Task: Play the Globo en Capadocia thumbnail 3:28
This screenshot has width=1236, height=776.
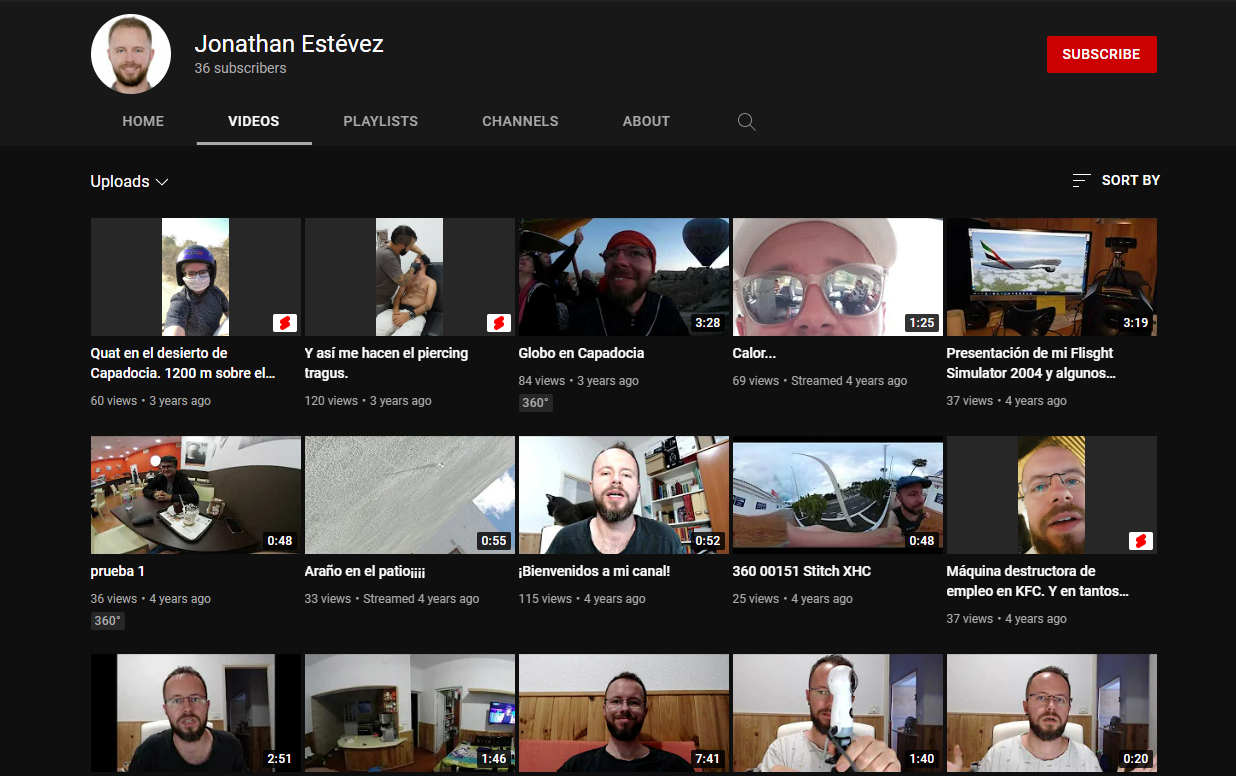Action: [624, 277]
